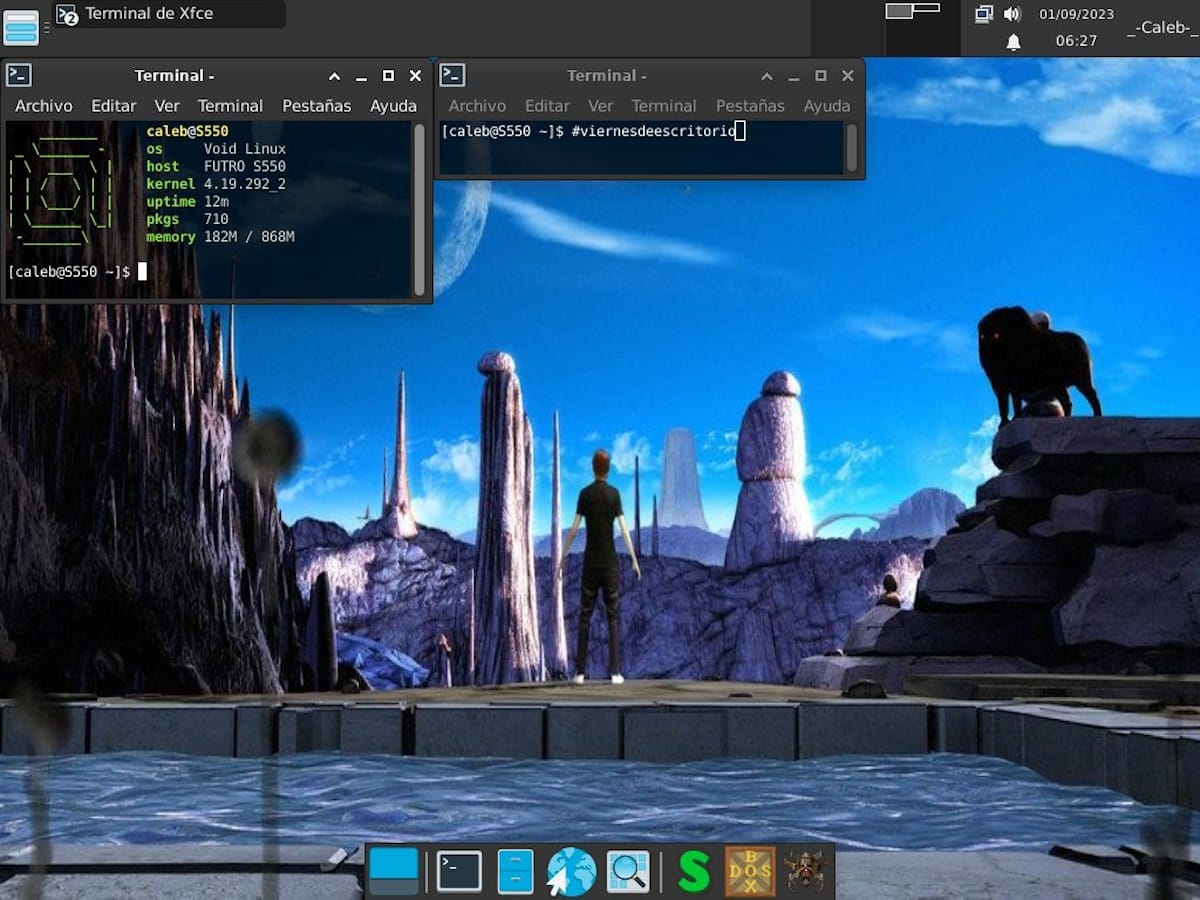Open Editar menu in the right terminal

547,106
